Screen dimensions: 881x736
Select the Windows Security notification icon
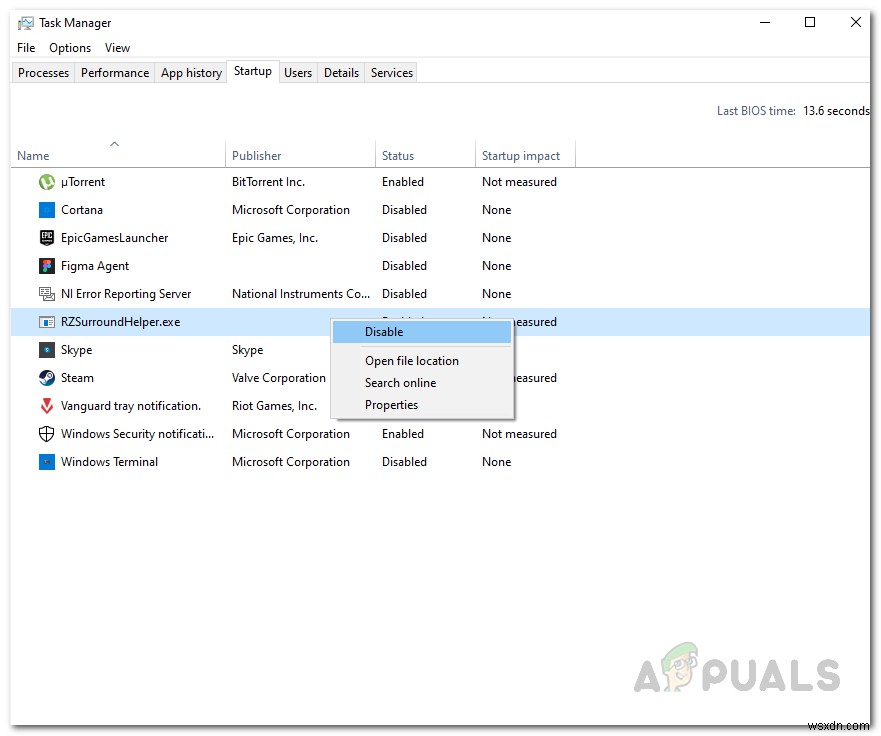pos(44,434)
